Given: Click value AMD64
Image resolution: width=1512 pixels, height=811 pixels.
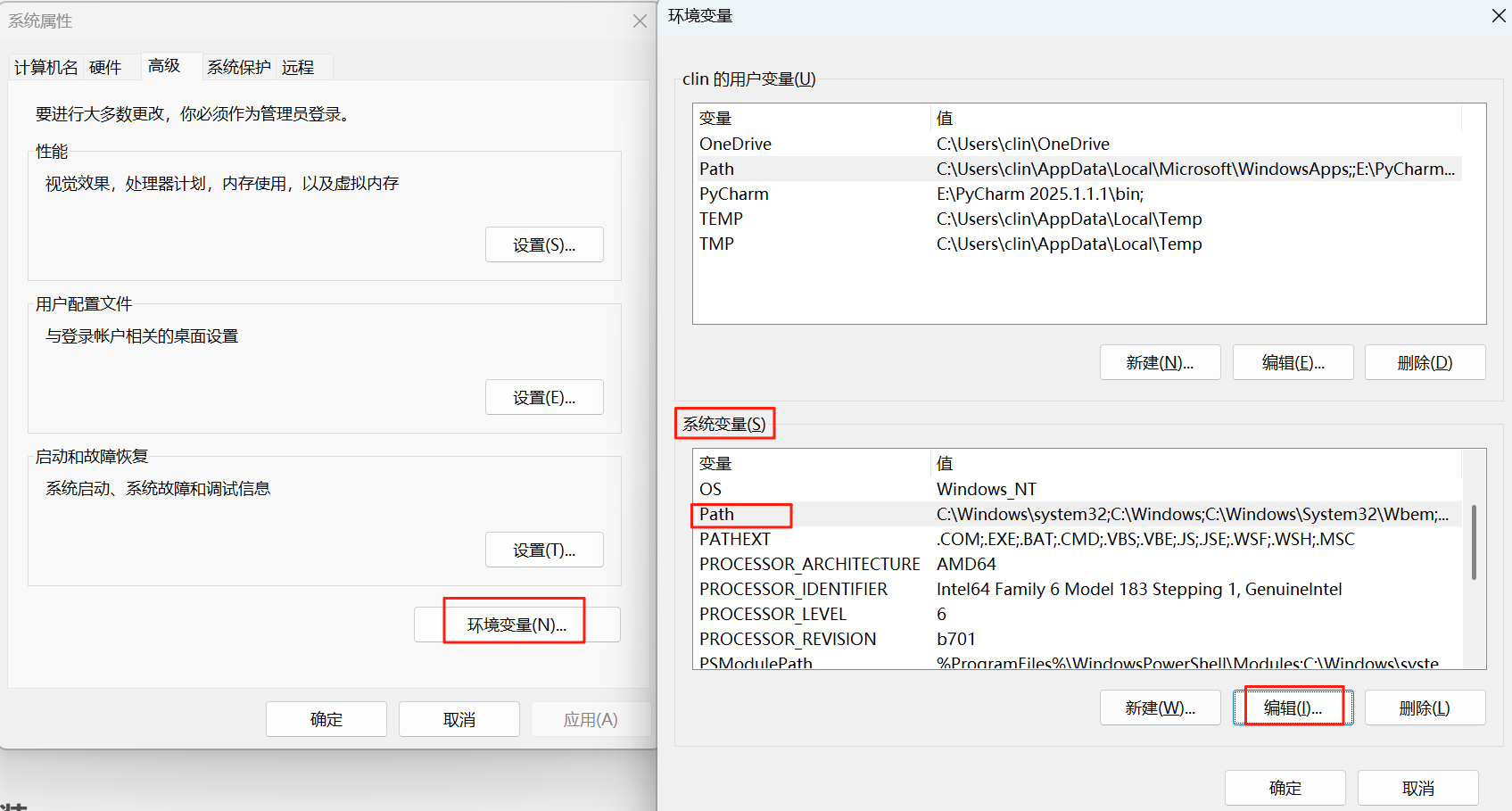Looking at the screenshot, I should (x=966, y=564).
